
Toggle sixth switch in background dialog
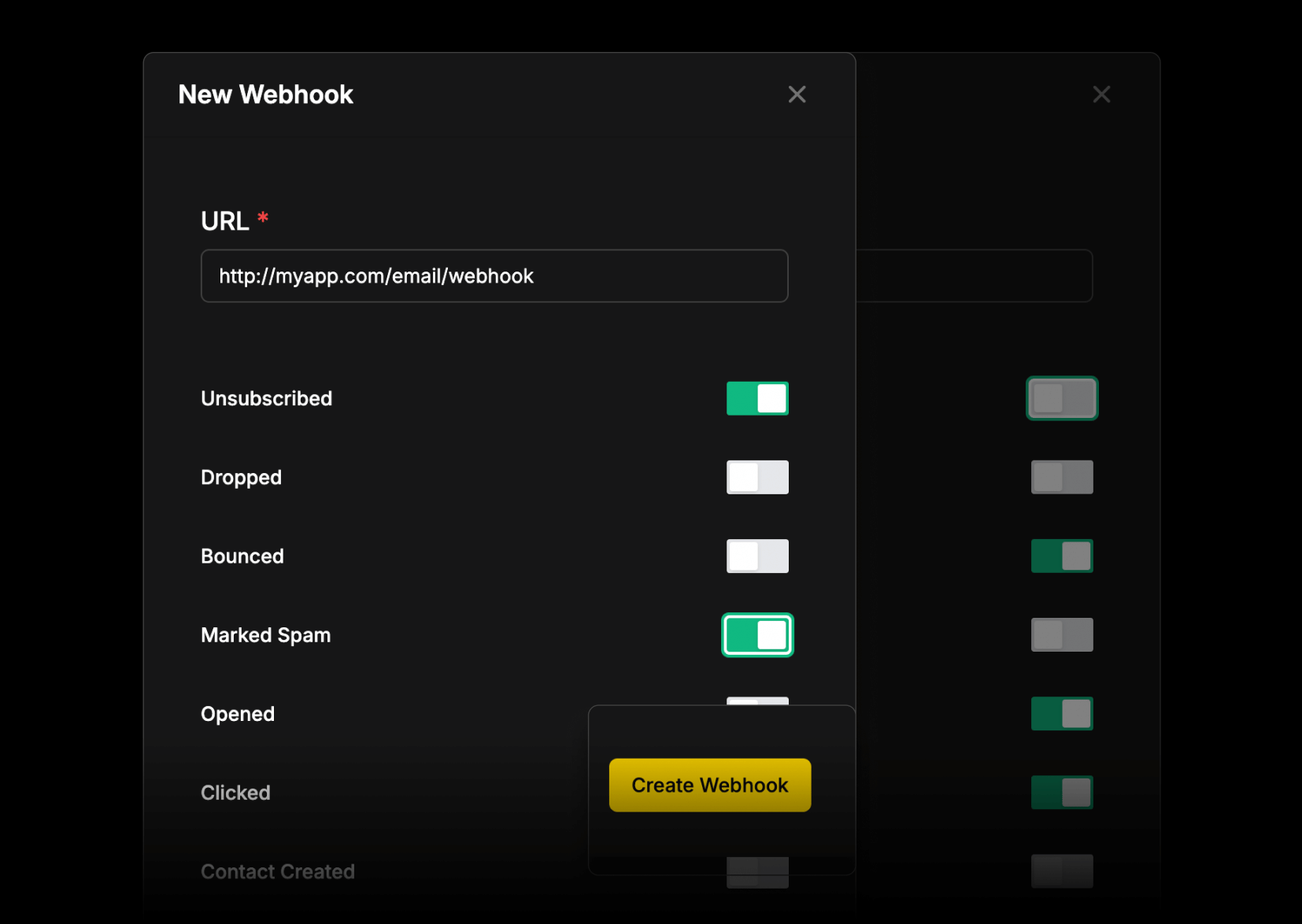tap(1062, 792)
